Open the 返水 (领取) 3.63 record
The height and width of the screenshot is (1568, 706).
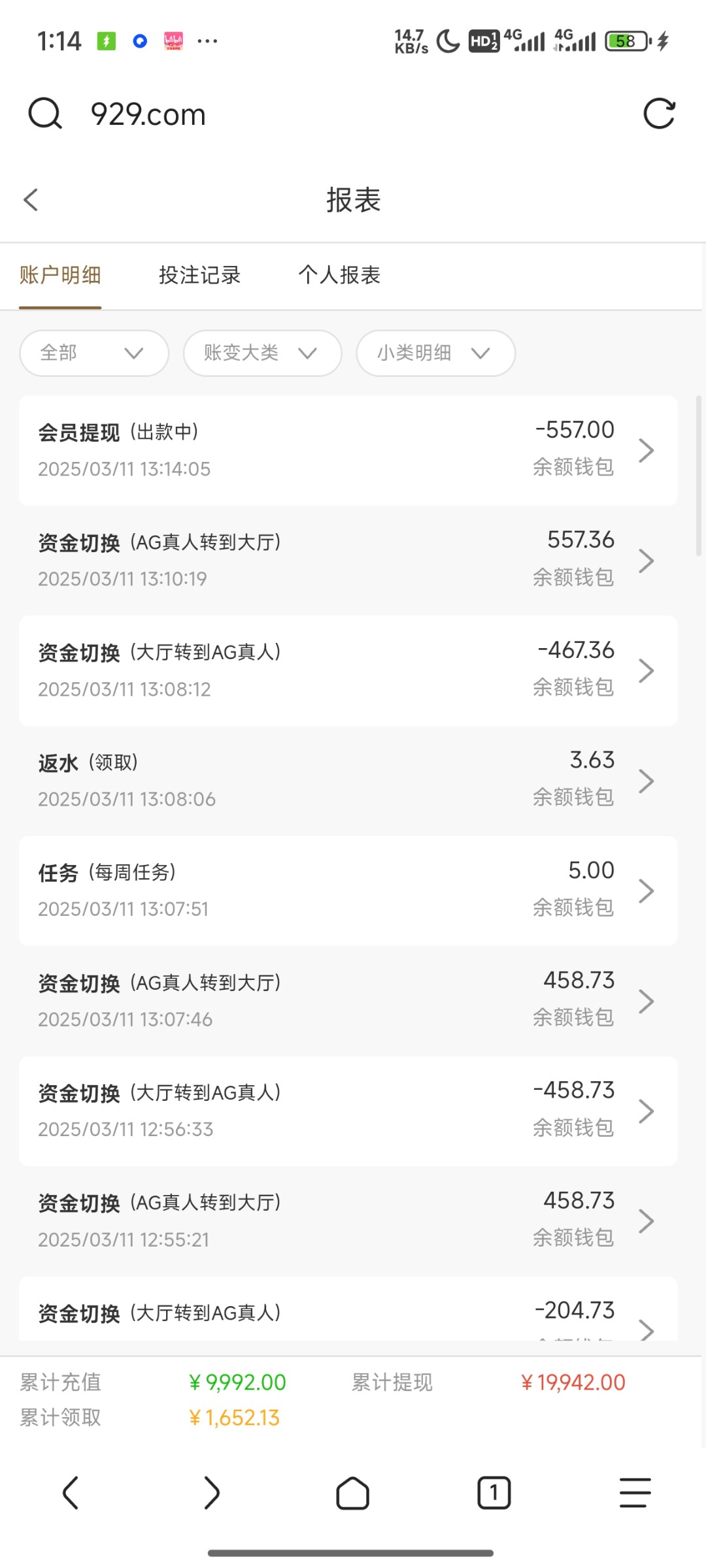pos(348,781)
